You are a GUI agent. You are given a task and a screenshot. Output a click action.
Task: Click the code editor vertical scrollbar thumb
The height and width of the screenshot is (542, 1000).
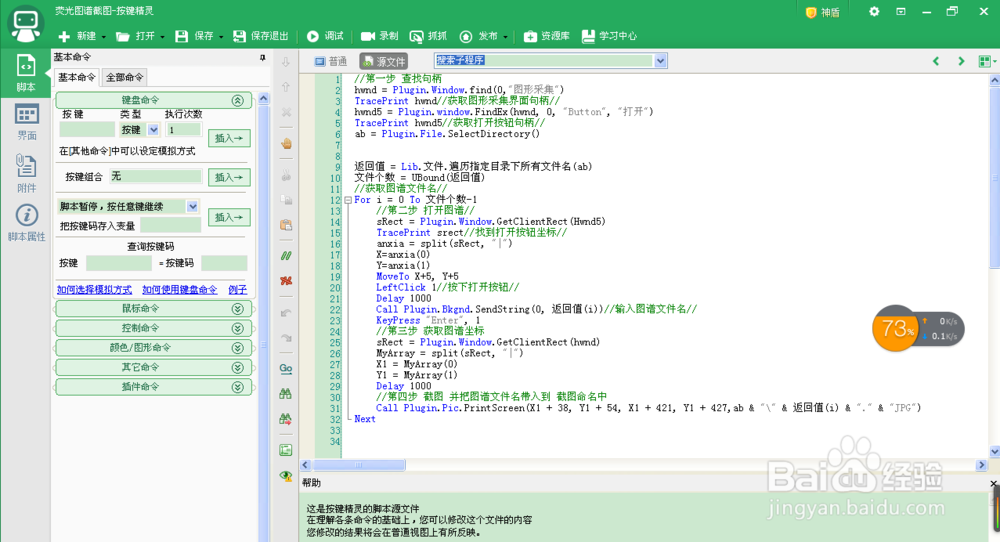click(994, 177)
